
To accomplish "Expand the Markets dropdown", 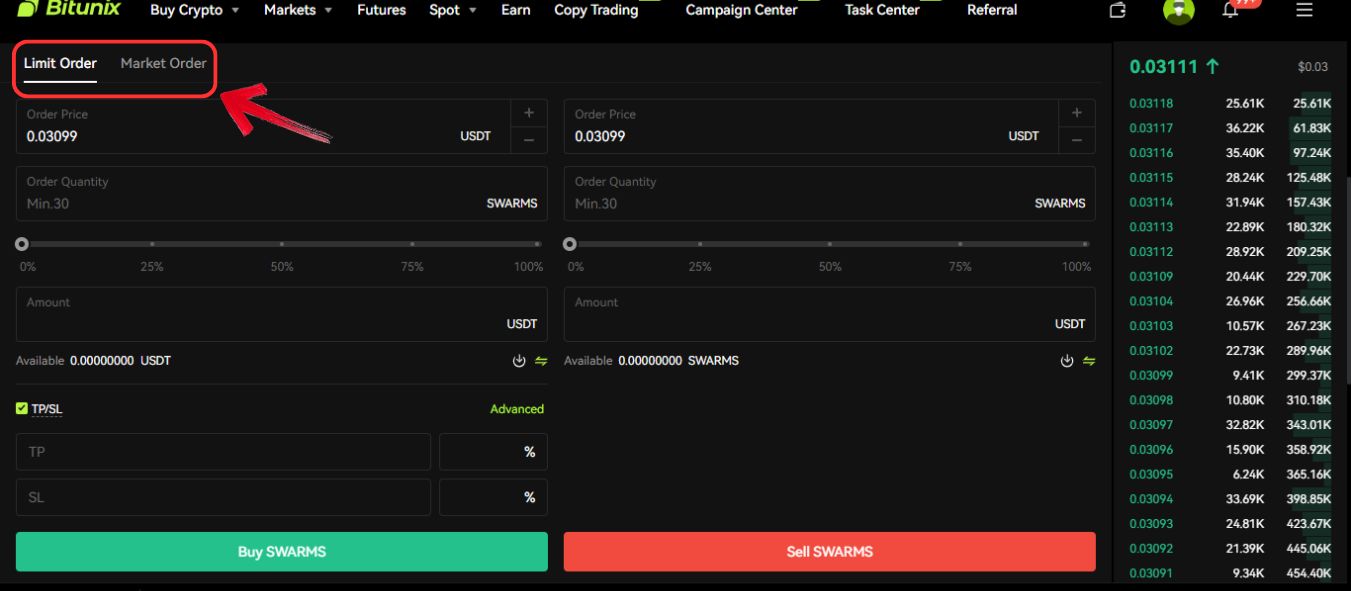I will point(298,10).
